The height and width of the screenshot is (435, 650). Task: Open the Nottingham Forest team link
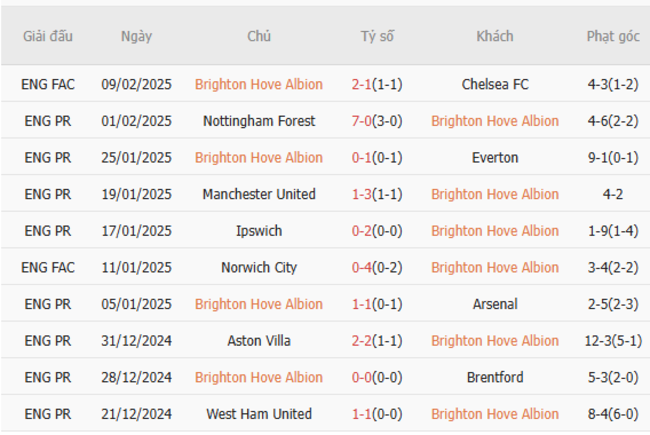pos(259,121)
